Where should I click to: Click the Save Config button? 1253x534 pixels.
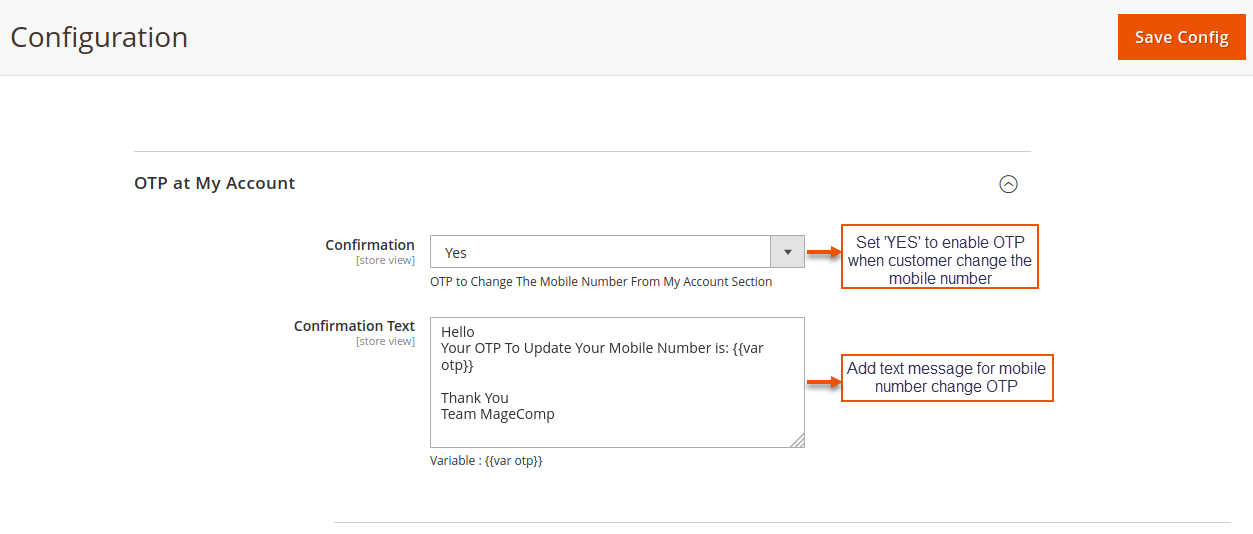click(1181, 37)
